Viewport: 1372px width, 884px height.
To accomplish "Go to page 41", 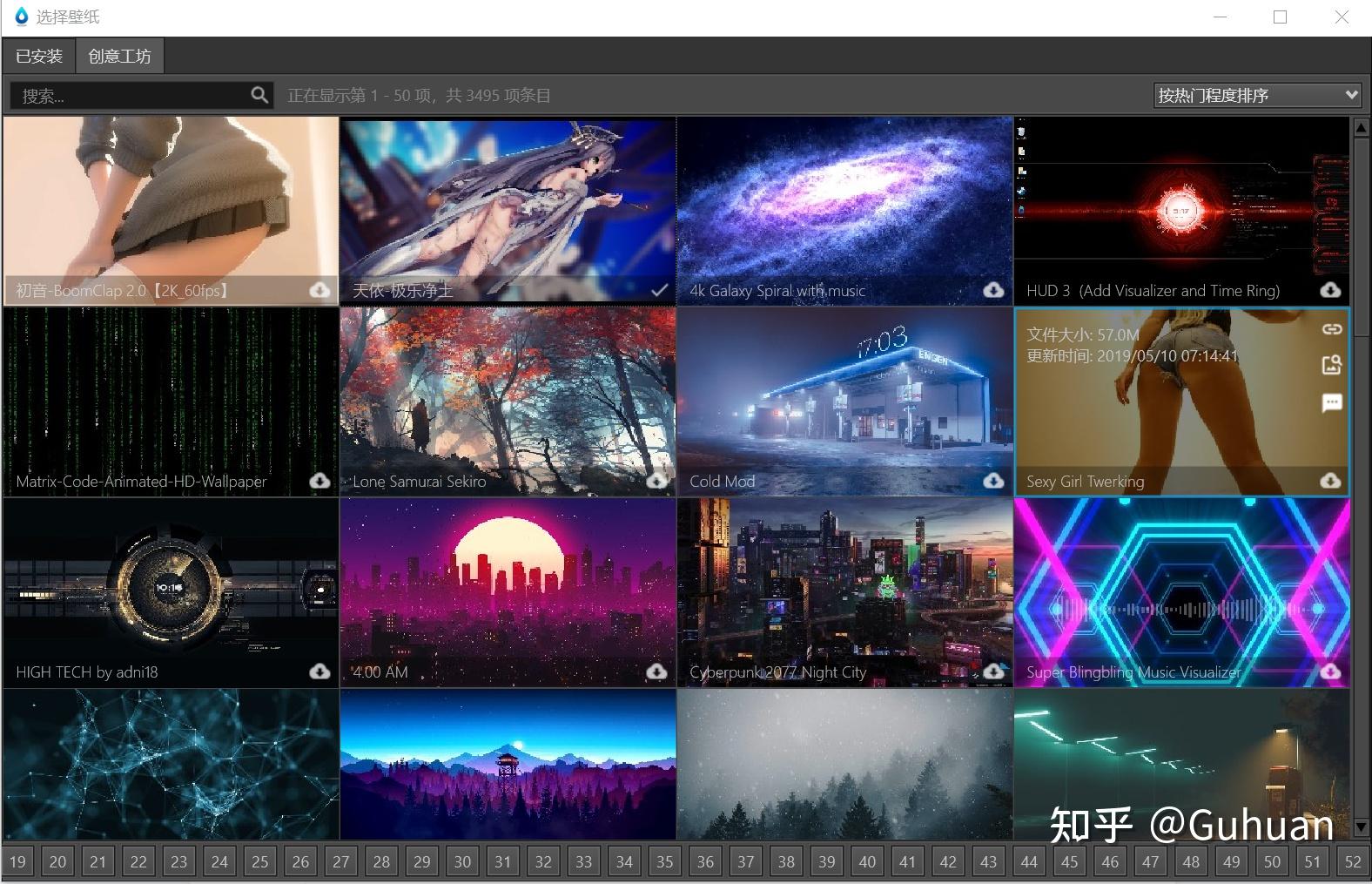I will point(907,861).
